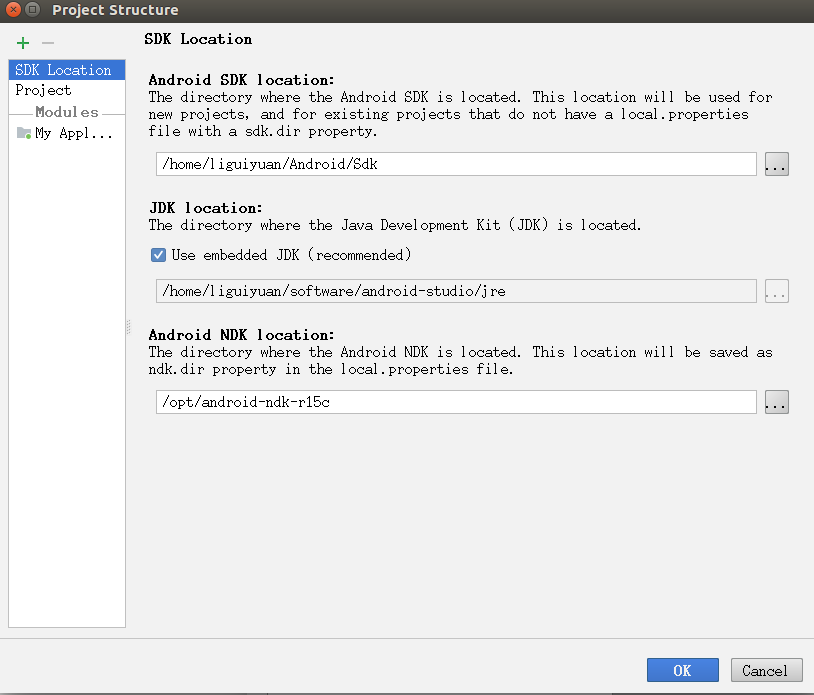Image resolution: width=814 pixels, height=695 pixels.
Task: Uncheck Use embedded JDK checkbox
Action: pyautogui.click(x=158, y=255)
